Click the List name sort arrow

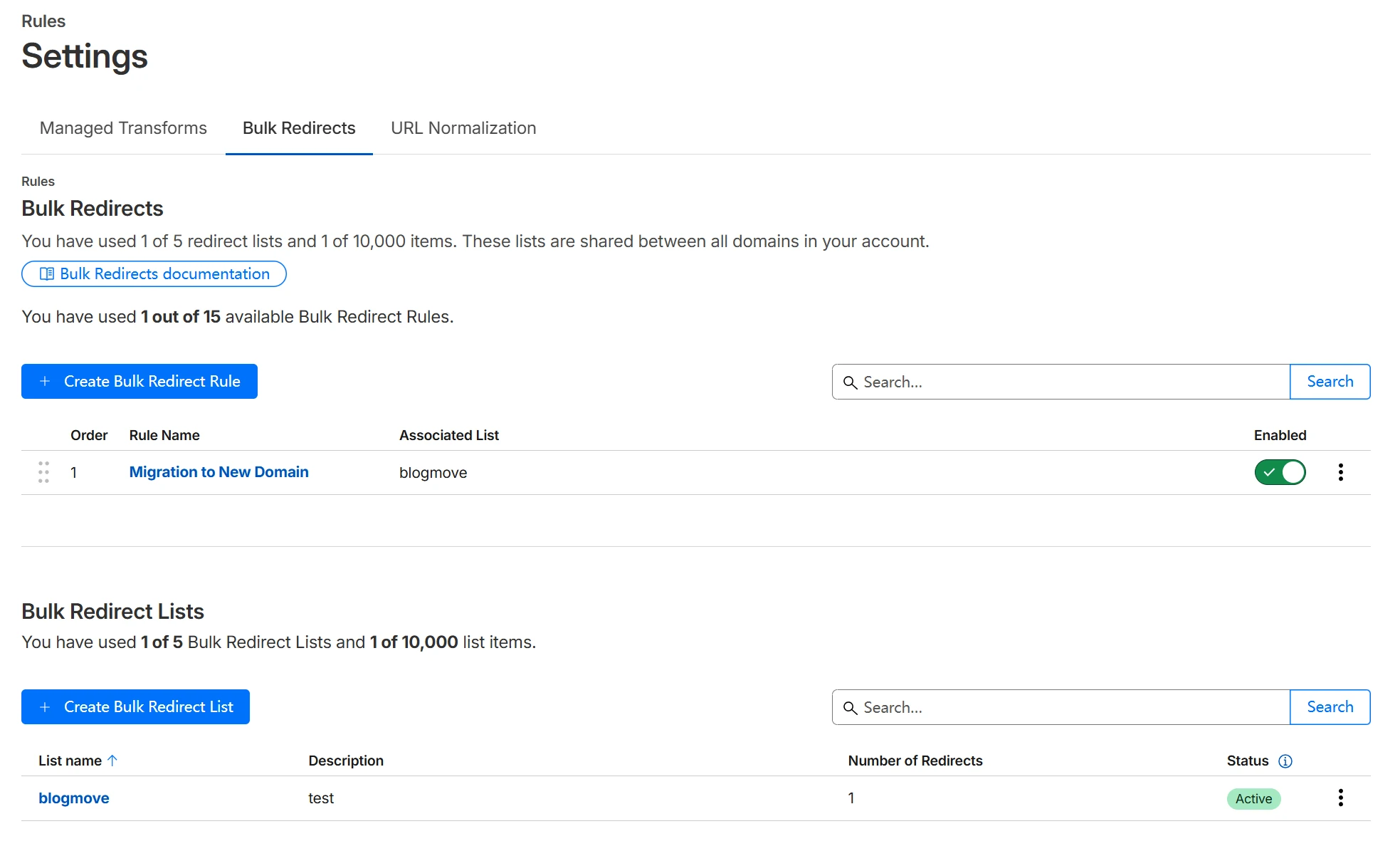pyautogui.click(x=112, y=761)
